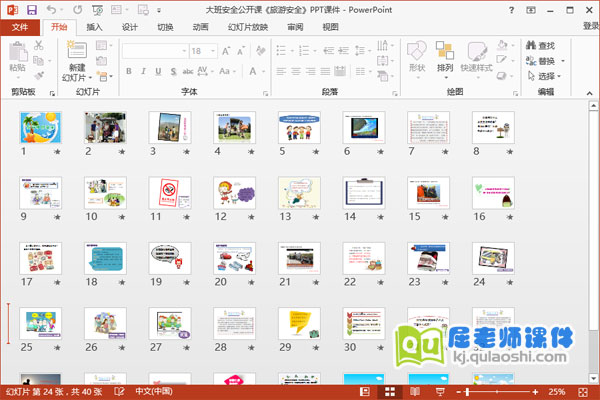The width and height of the screenshot is (600, 400).
Task: Click the Shapes (形状) icon
Action: pyautogui.click(x=417, y=51)
